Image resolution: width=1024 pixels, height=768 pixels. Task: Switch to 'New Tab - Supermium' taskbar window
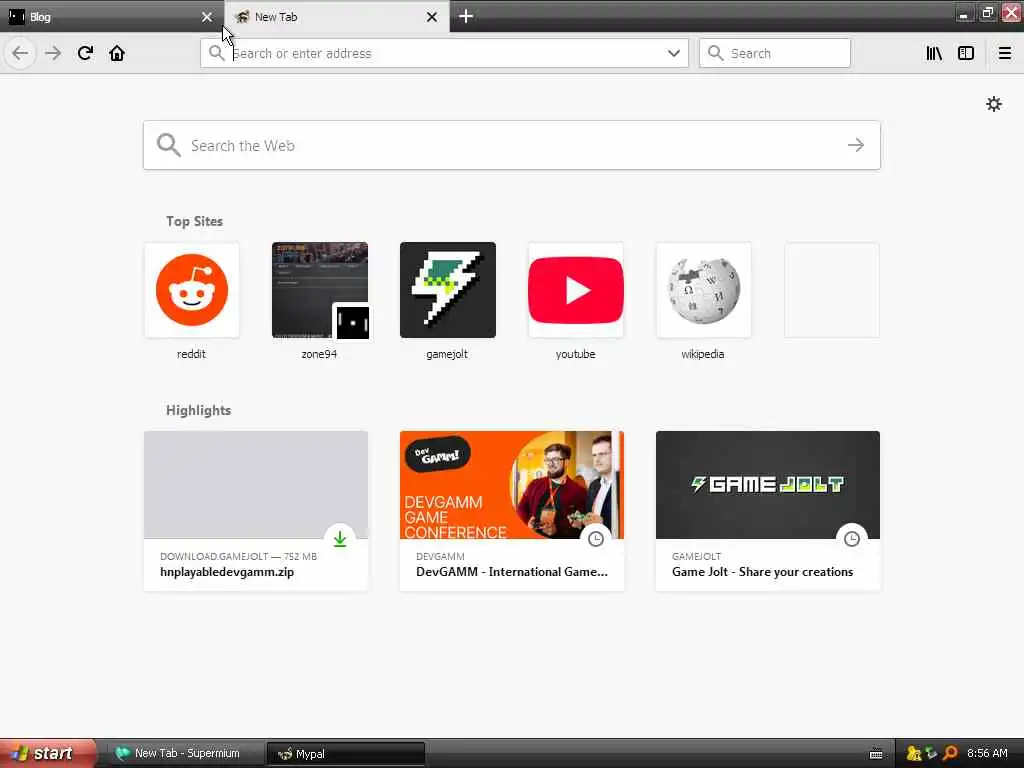(x=185, y=754)
